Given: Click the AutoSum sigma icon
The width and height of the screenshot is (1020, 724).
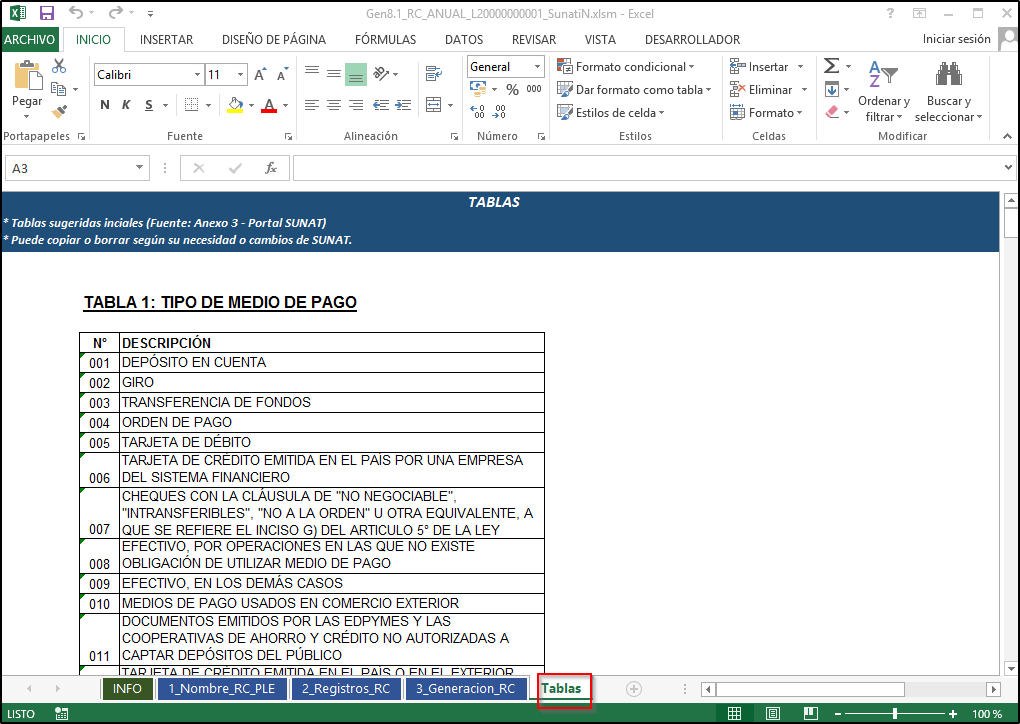Looking at the screenshot, I should click(x=831, y=66).
